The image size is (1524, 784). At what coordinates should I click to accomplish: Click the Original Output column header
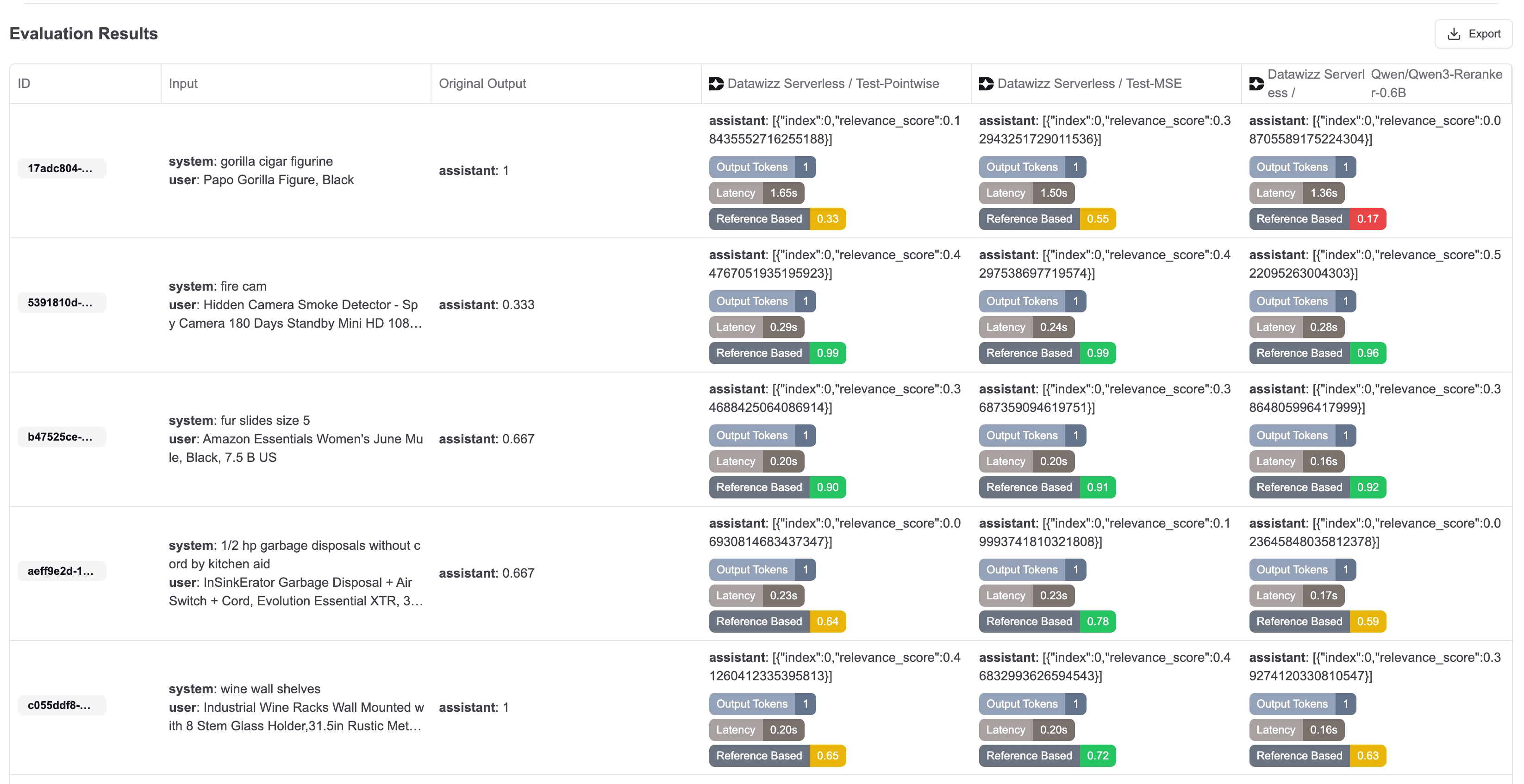point(482,84)
